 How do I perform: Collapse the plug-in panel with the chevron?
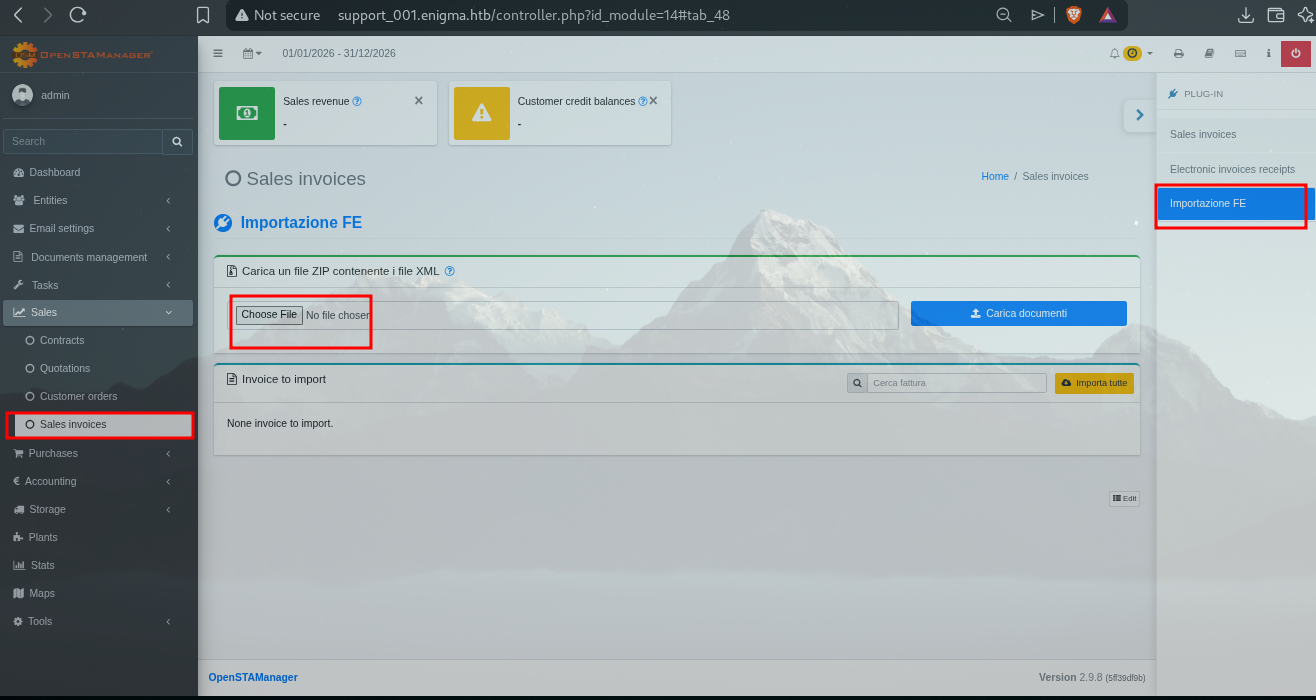click(x=1139, y=115)
